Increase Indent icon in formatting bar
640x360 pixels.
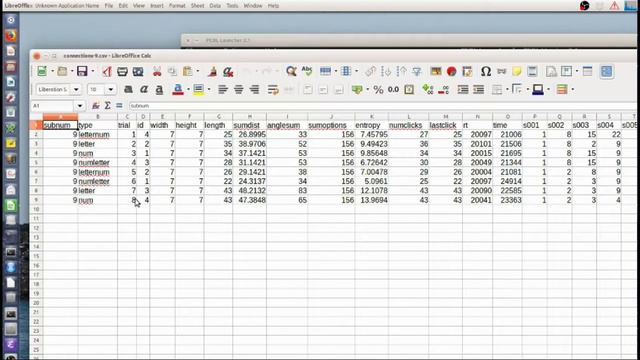coord(463,89)
